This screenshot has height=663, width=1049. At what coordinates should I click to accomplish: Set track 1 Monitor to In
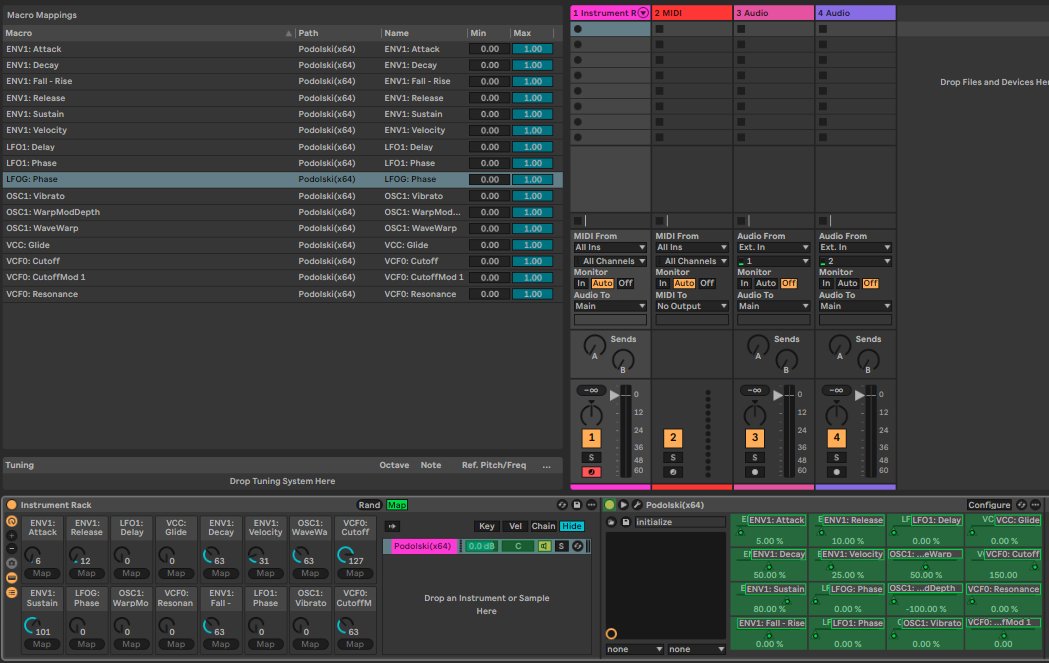[581, 284]
